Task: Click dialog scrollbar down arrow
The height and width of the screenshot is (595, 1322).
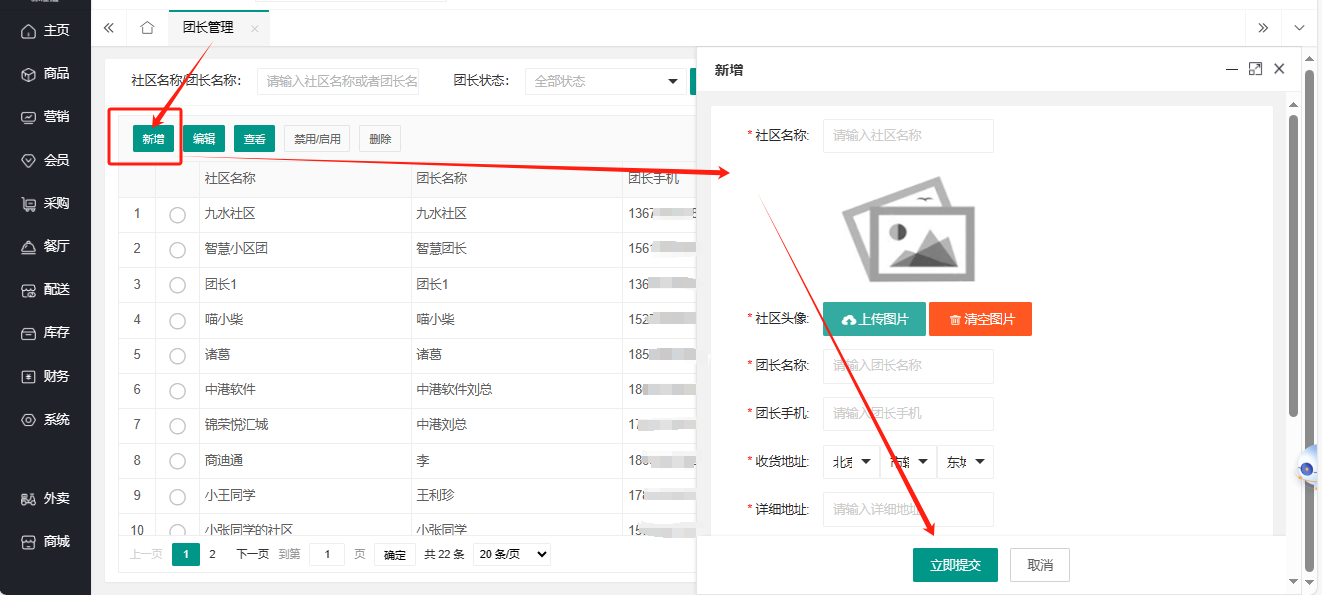Action: (1293, 581)
